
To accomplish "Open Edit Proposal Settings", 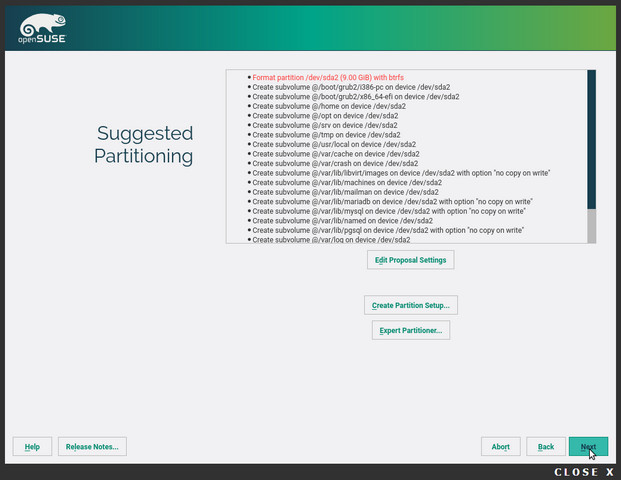I will pyautogui.click(x=410, y=260).
